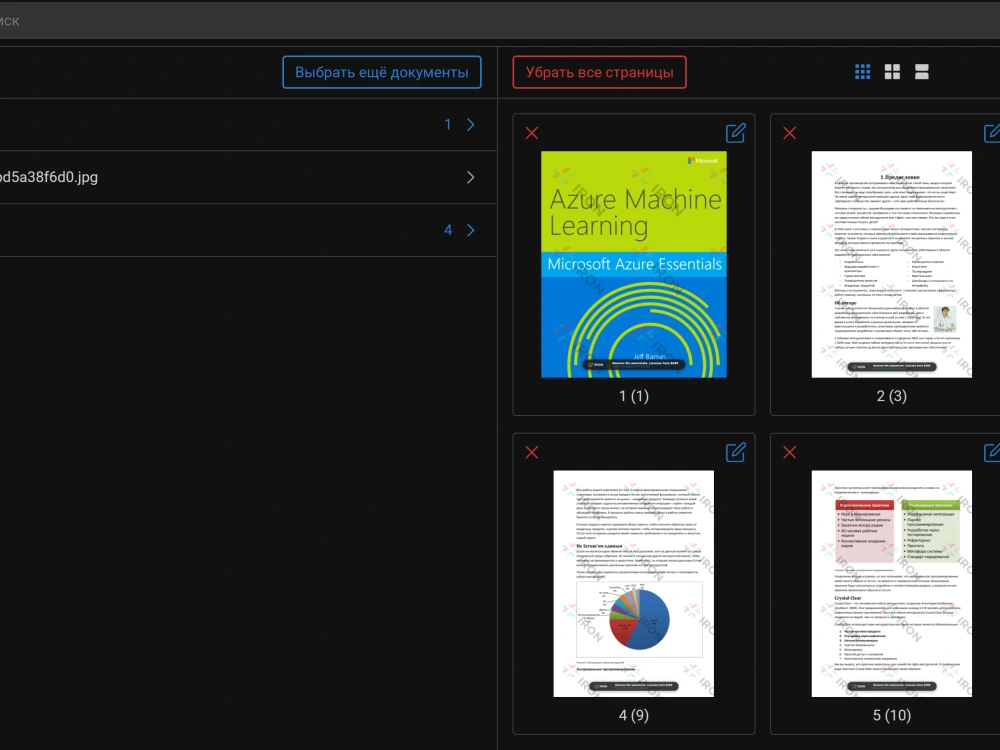Click 'Выбрать ещё документы' button
The width and height of the screenshot is (1000, 750).
pyautogui.click(x=381, y=72)
